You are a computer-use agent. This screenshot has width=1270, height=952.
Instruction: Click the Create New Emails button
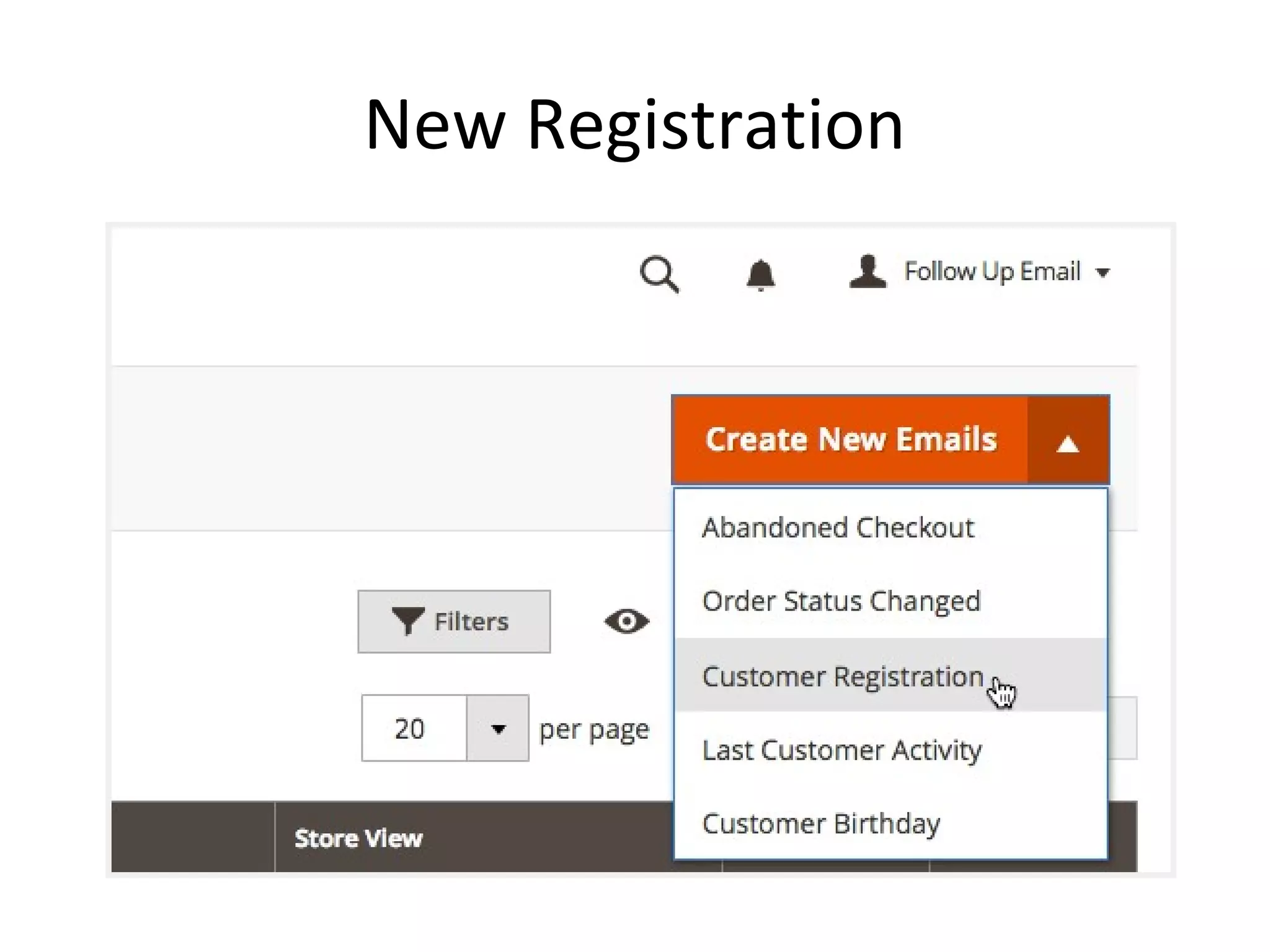850,439
